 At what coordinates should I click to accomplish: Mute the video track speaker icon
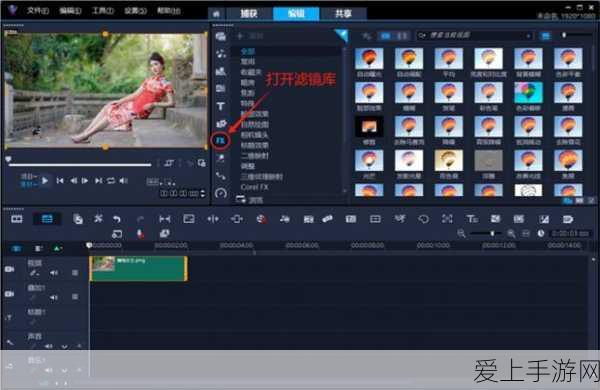tap(54, 273)
